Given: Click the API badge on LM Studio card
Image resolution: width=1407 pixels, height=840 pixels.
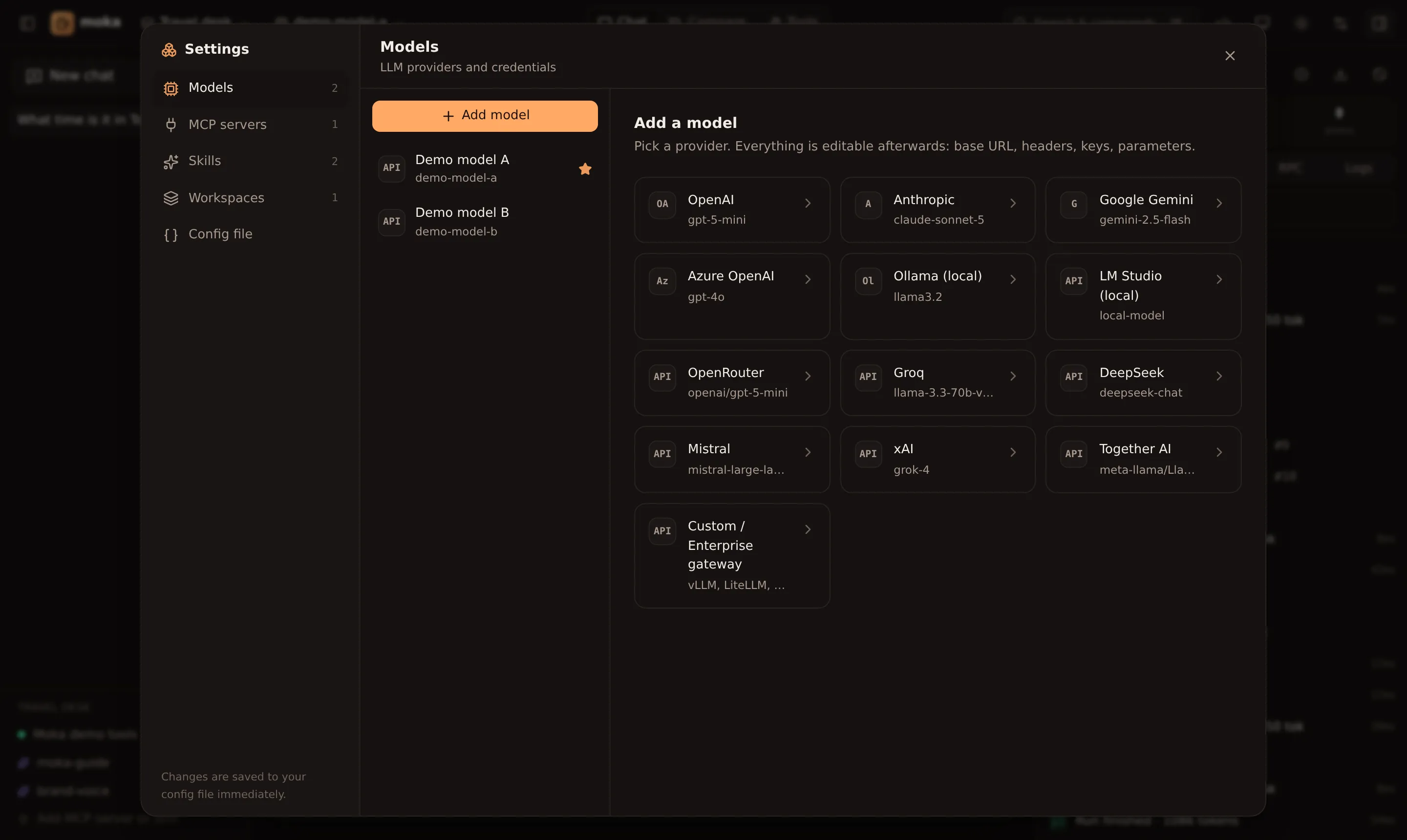Looking at the screenshot, I should 1073,281.
